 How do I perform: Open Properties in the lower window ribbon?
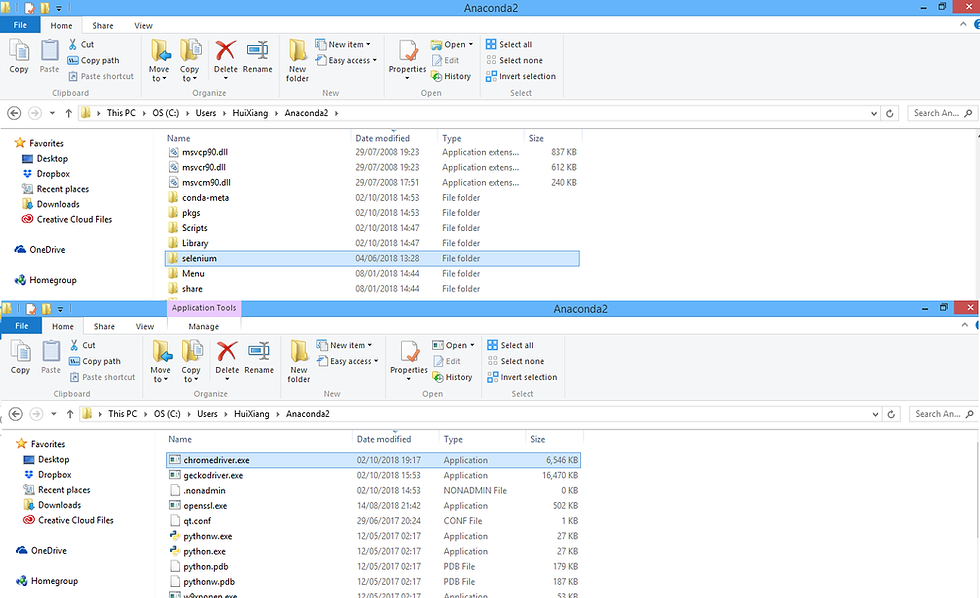409,361
